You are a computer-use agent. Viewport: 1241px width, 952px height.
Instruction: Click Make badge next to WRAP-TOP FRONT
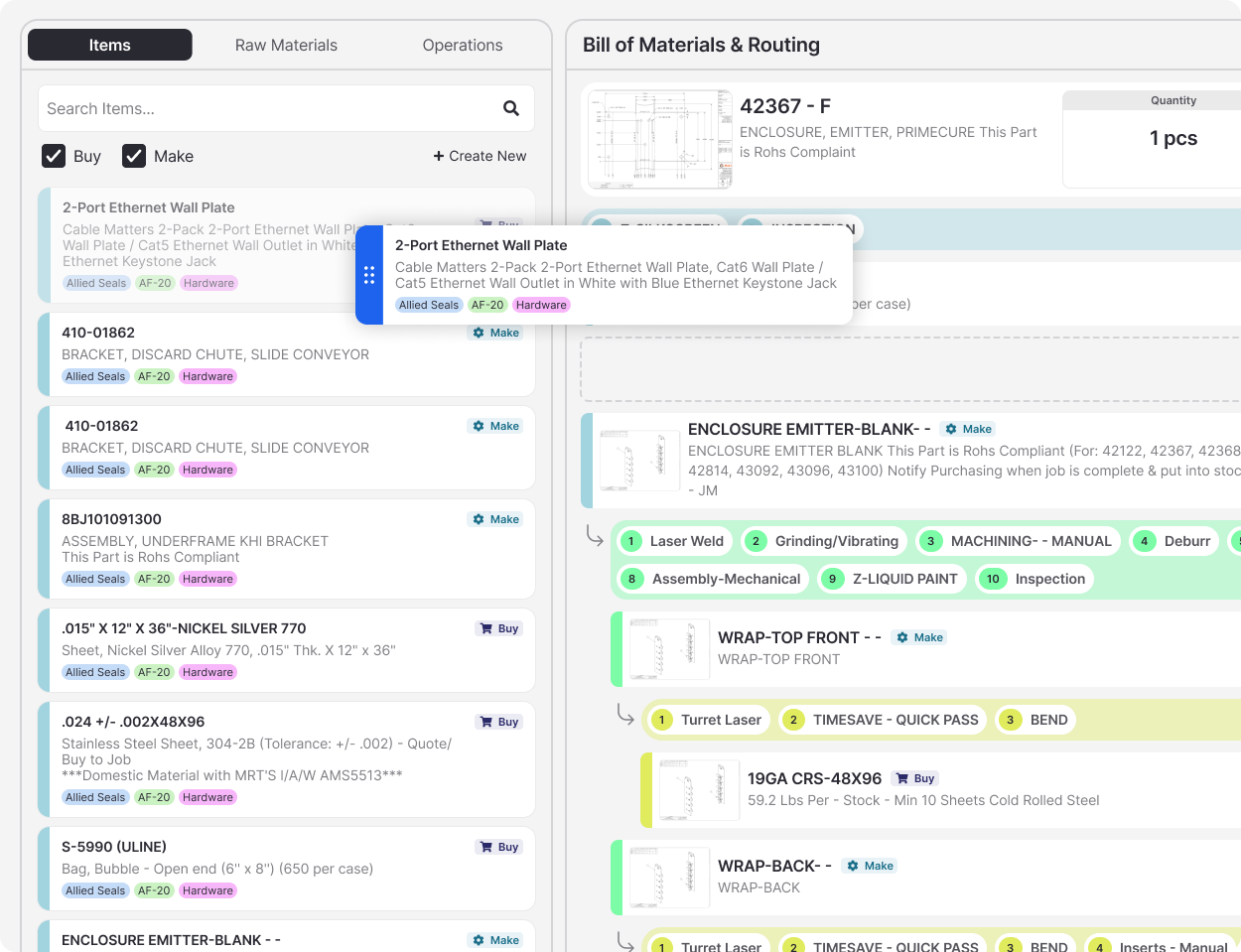918,637
